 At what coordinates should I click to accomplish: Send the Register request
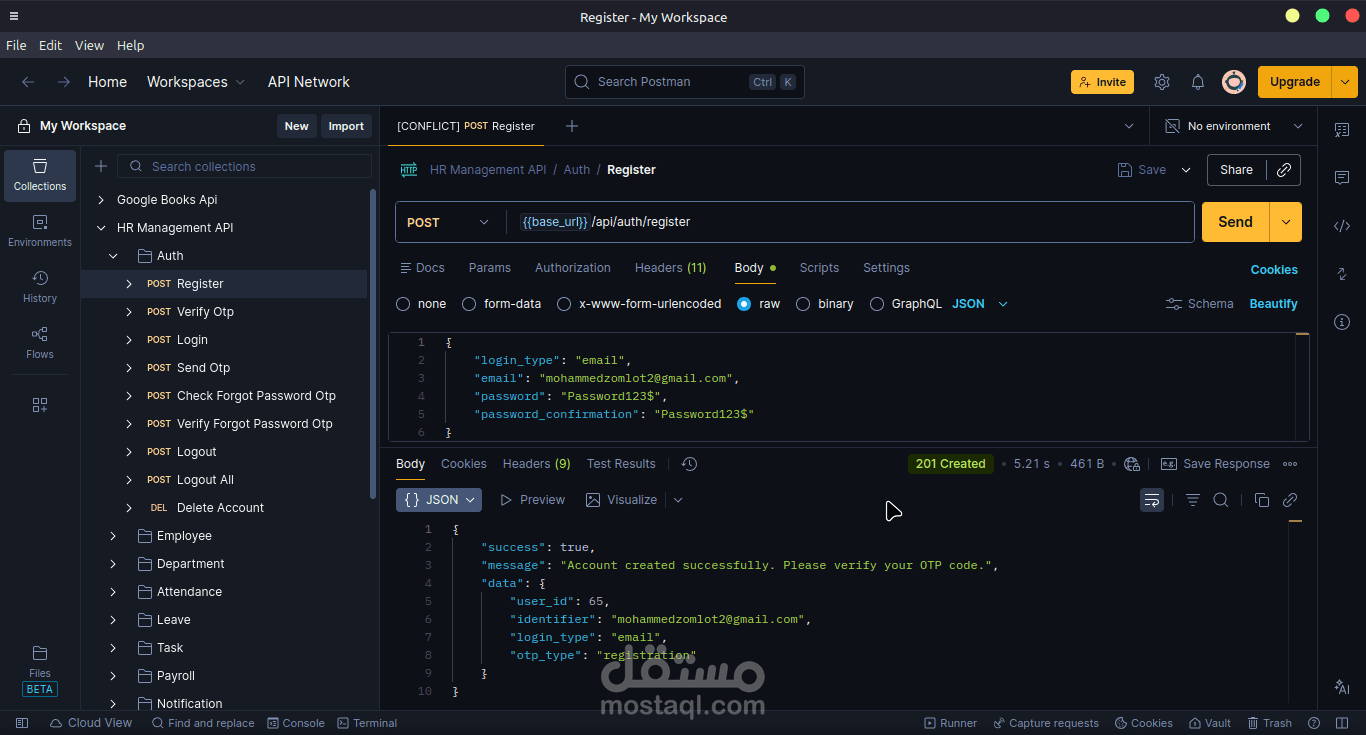1234,221
